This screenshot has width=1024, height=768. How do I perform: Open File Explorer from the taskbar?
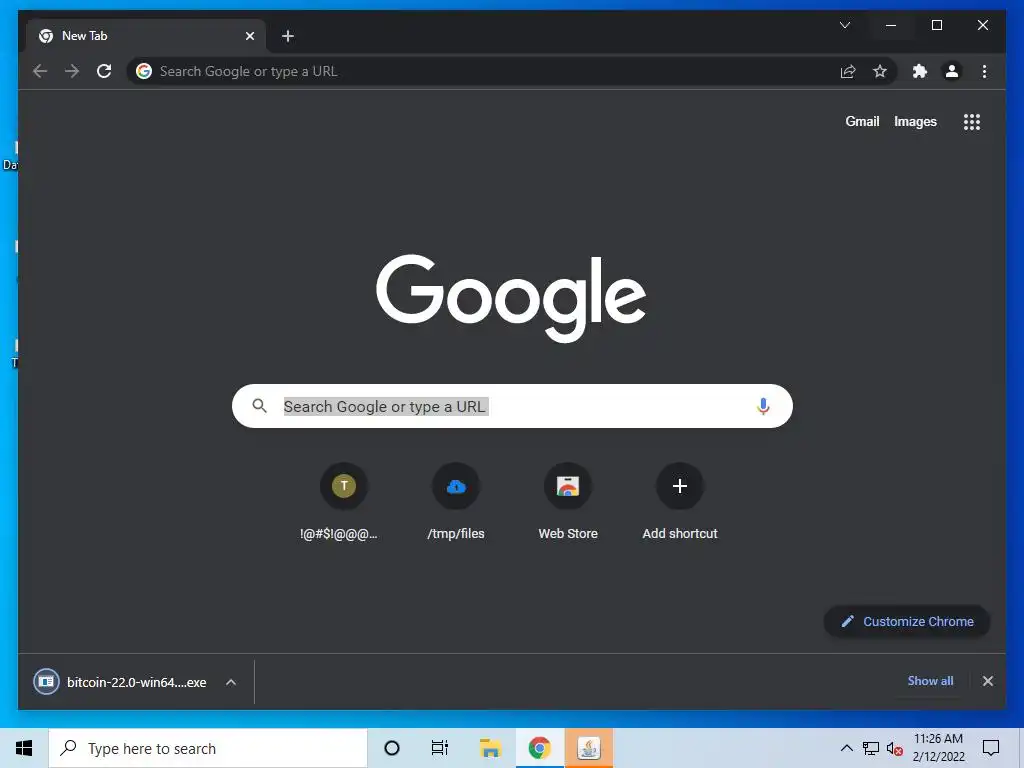coord(490,748)
